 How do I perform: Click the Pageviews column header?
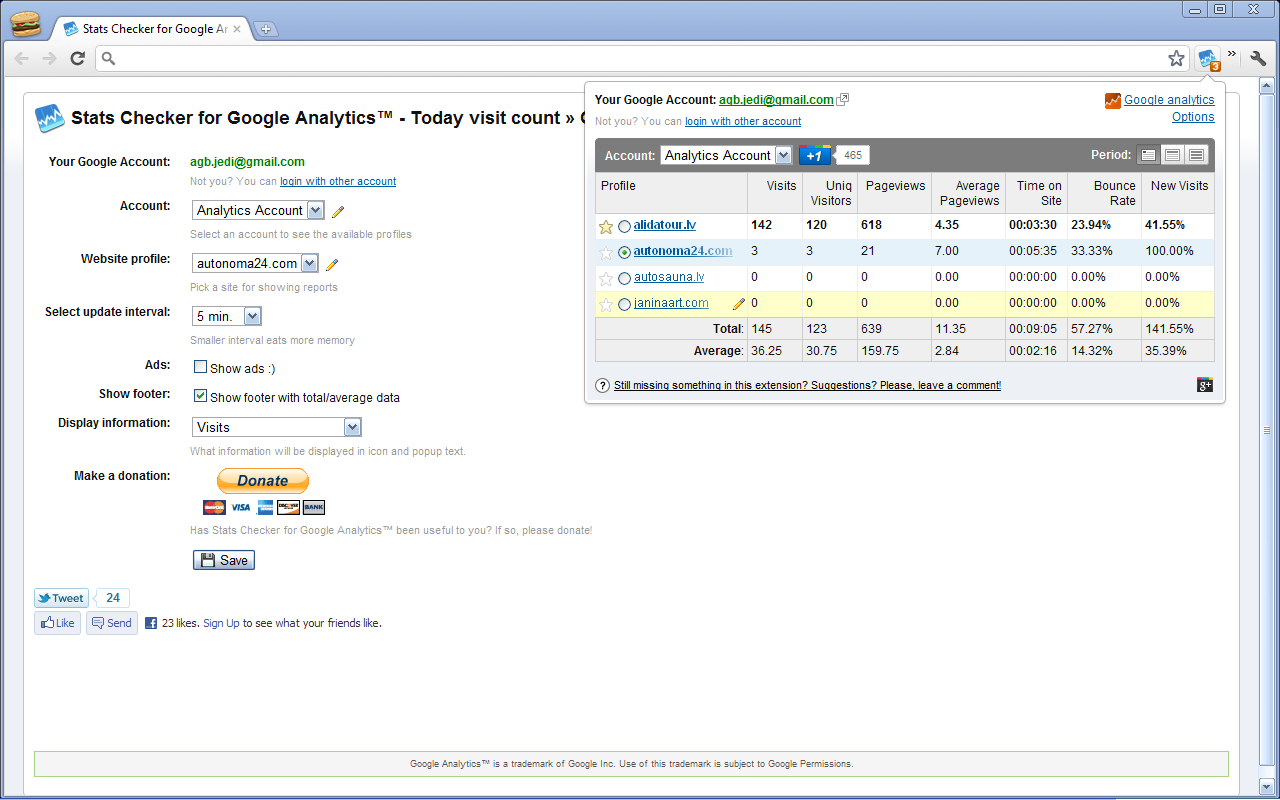(894, 193)
